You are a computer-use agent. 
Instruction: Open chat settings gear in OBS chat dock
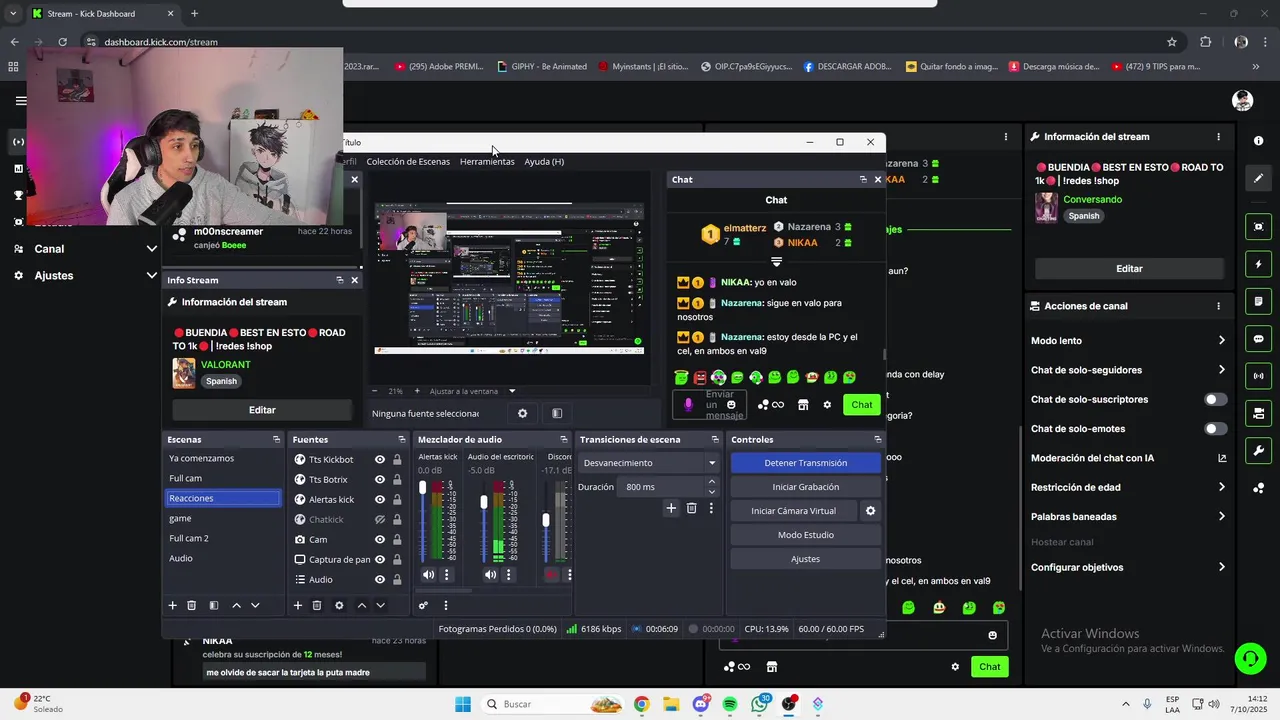pos(827,405)
